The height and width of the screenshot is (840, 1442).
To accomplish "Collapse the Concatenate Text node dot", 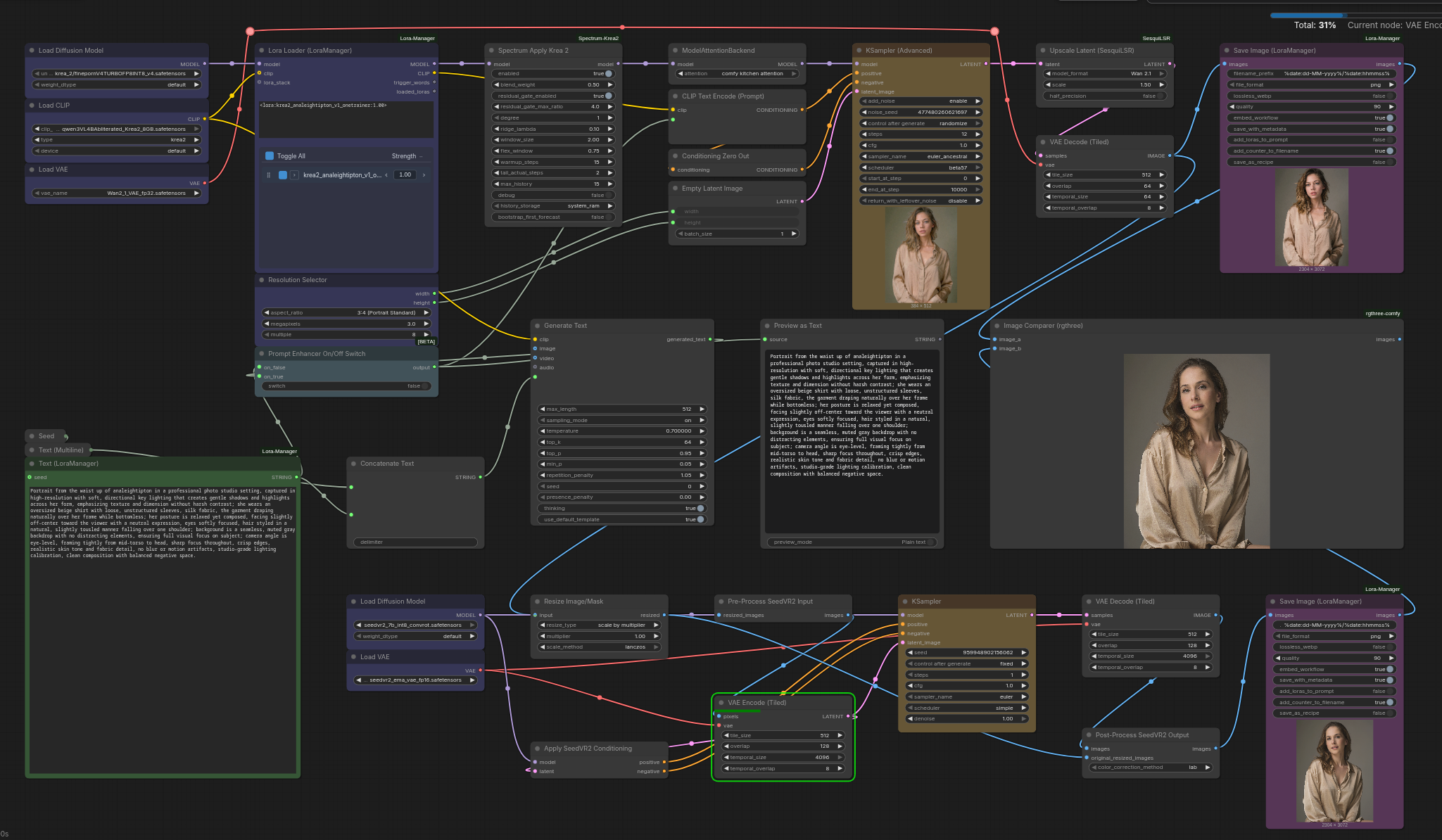I will coord(353,464).
